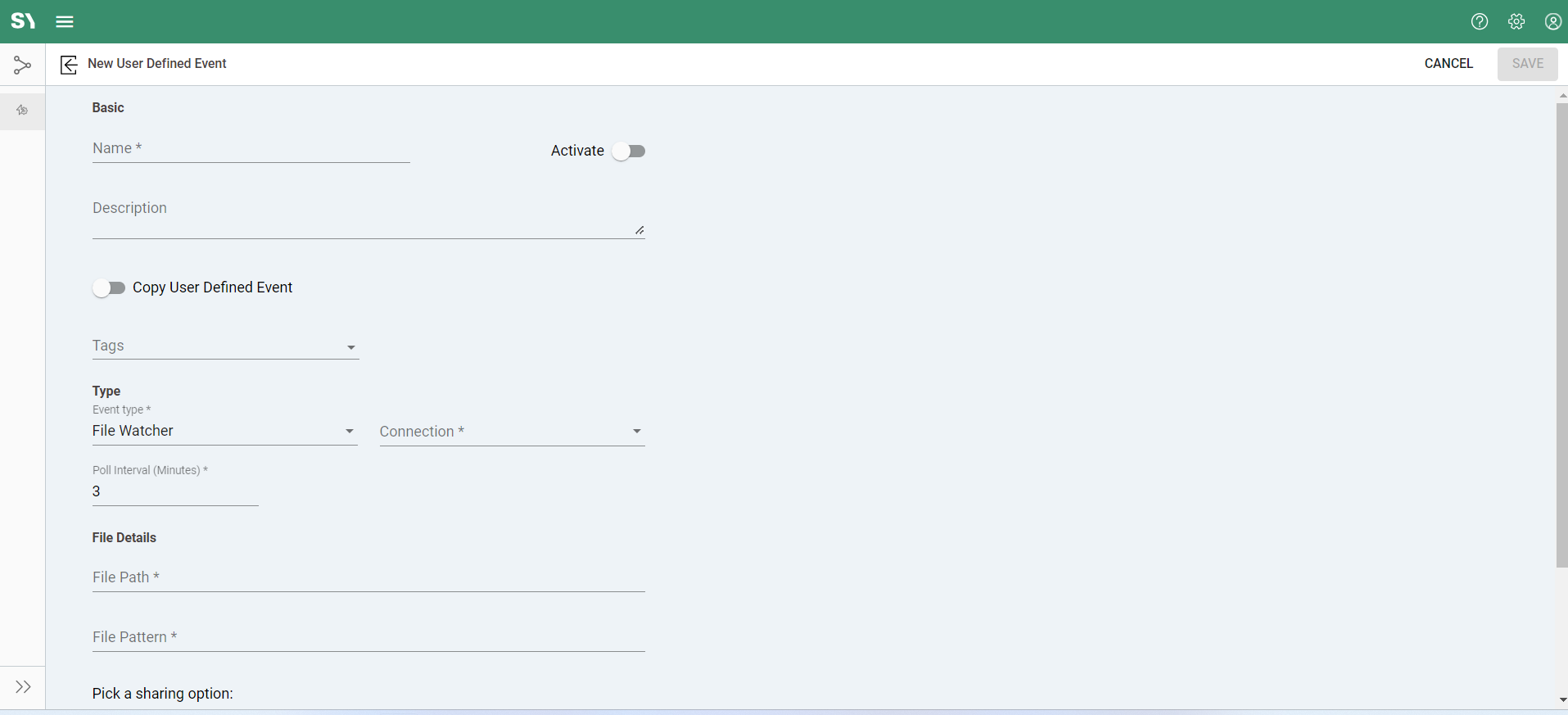The height and width of the screenshot is (715, 1568).
Task: Click the SAVE button
Action: click(1527, 64)
